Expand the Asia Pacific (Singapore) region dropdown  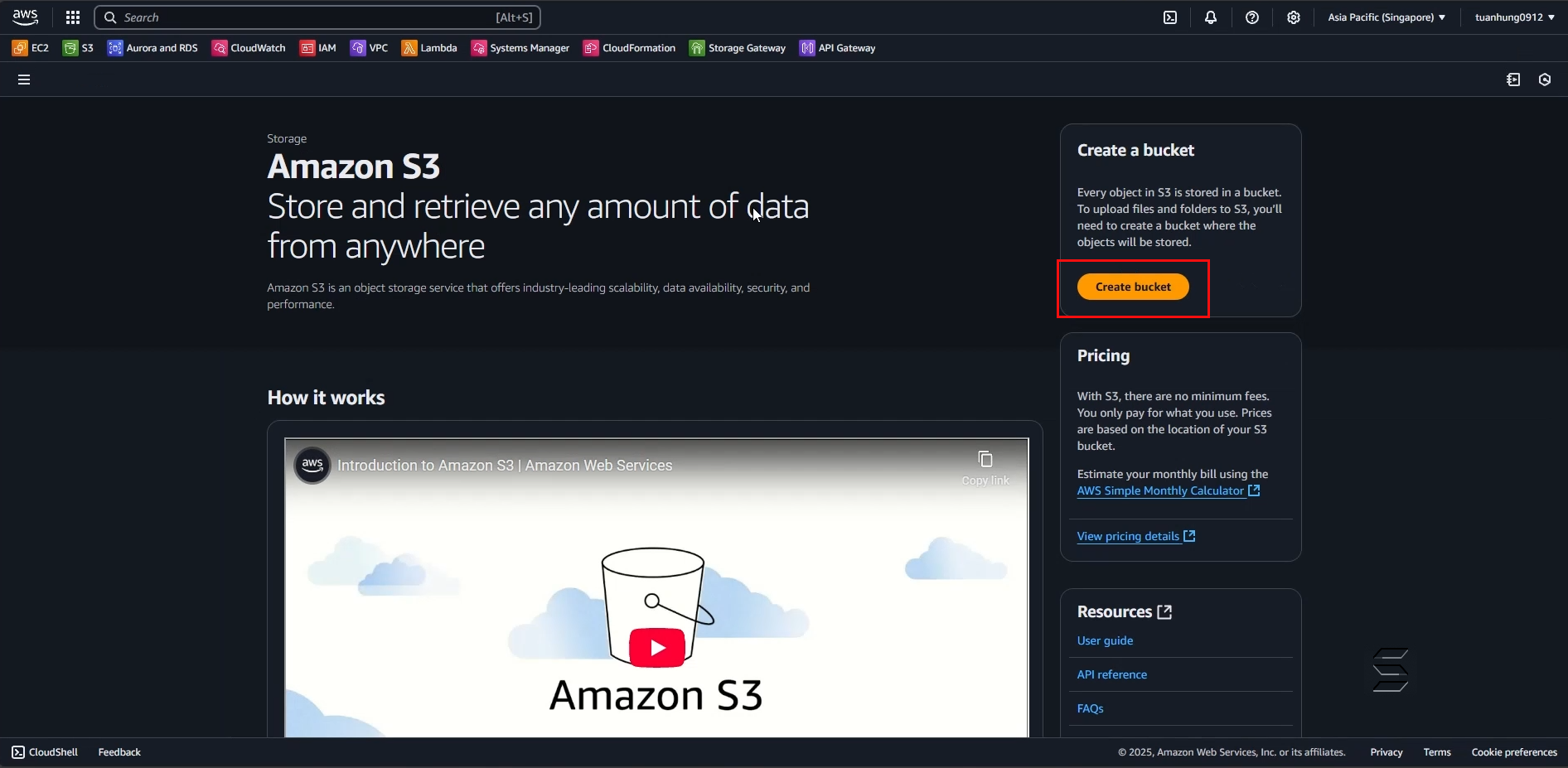pos(1387,17)
